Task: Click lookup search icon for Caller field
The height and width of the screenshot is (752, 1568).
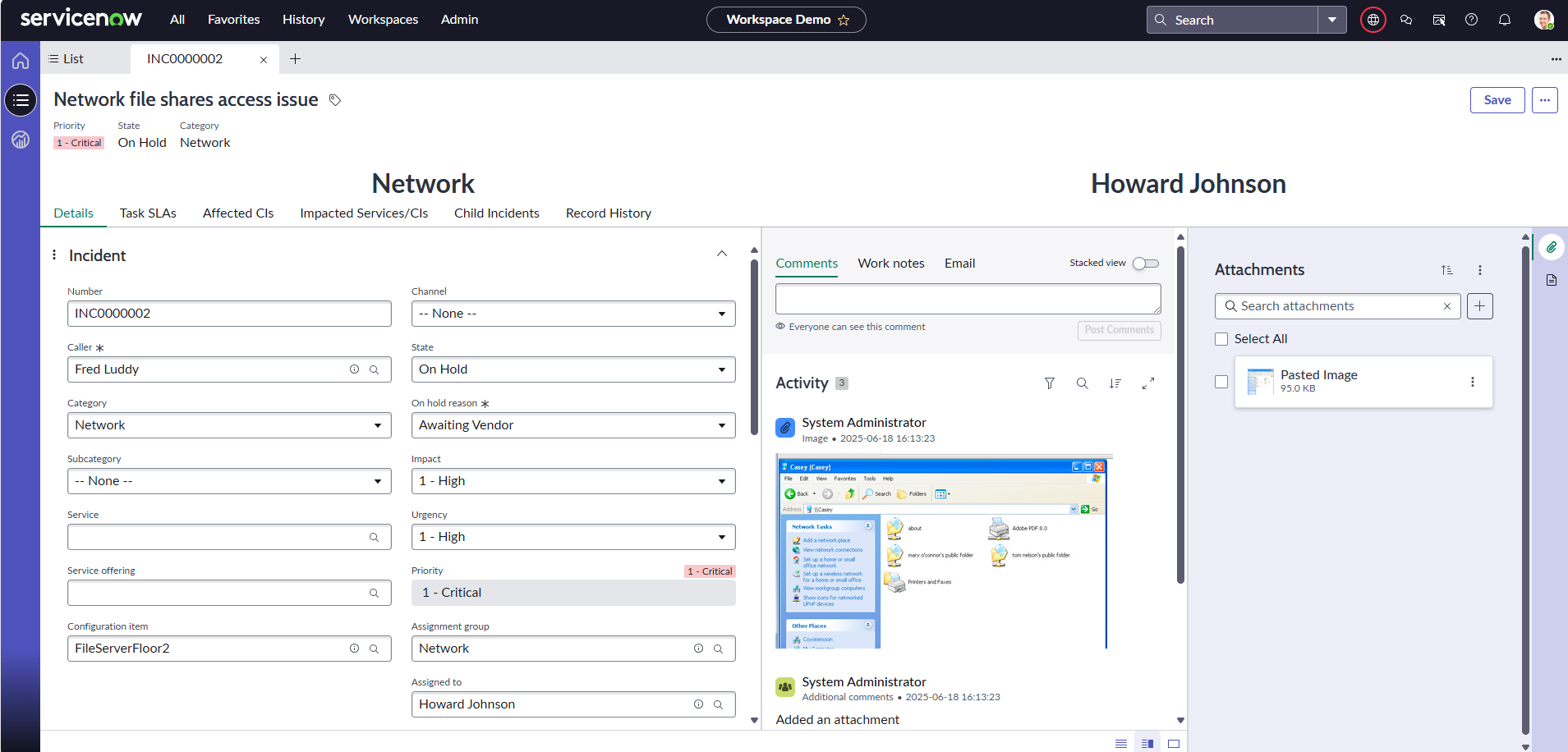Action: tap(374, 369)
